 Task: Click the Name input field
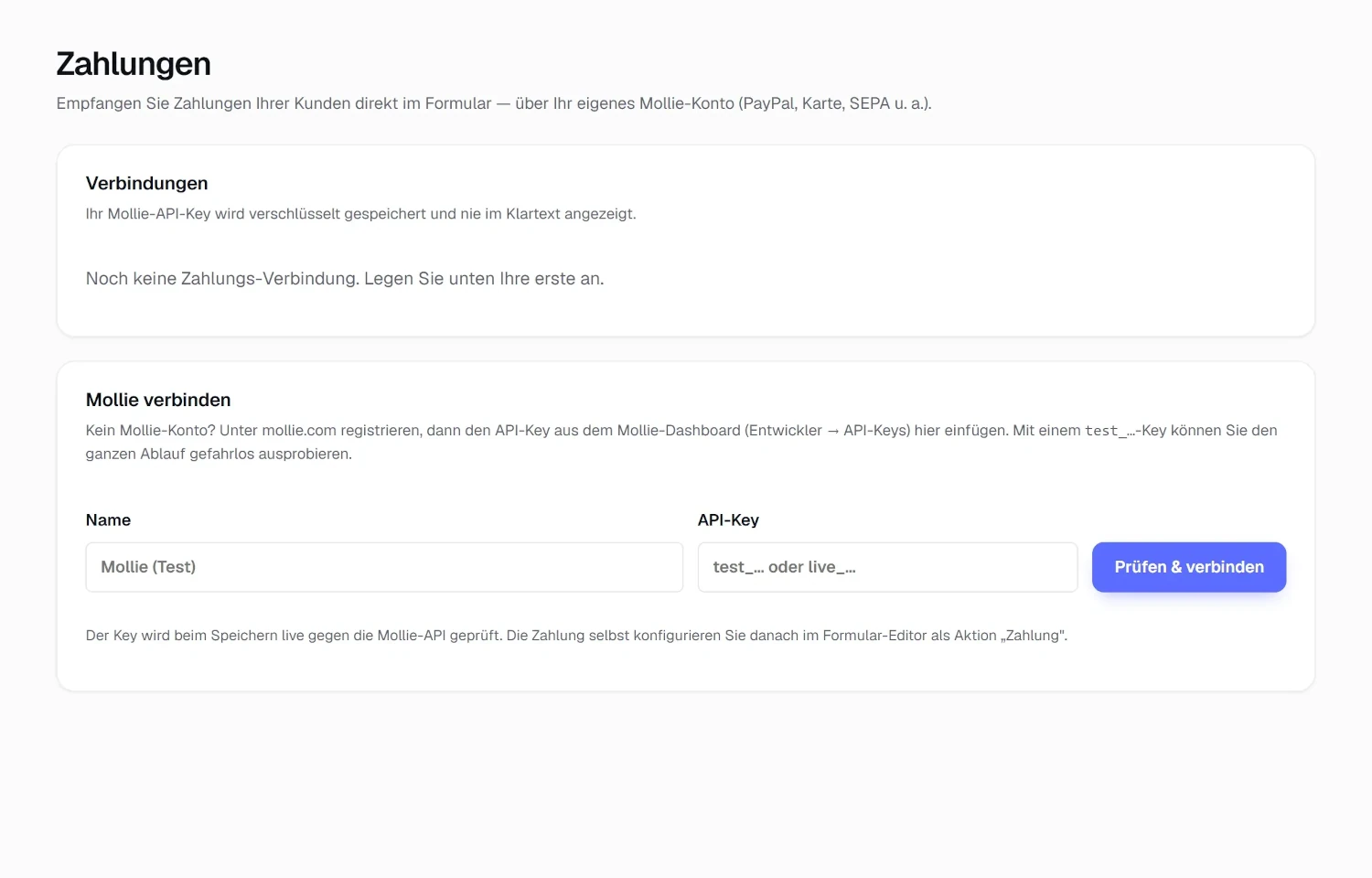click(384, 567)
